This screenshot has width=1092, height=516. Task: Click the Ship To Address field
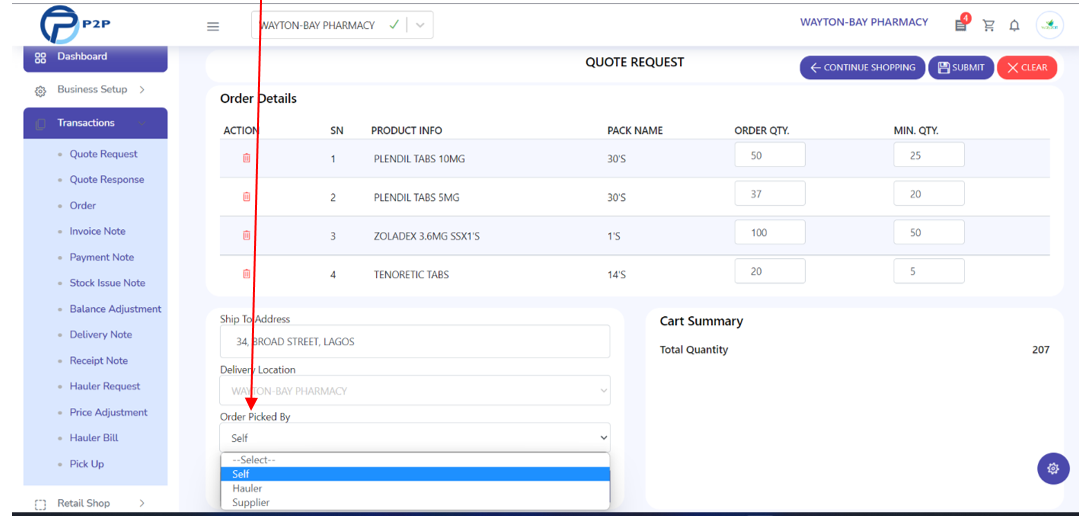click(415, 342)
